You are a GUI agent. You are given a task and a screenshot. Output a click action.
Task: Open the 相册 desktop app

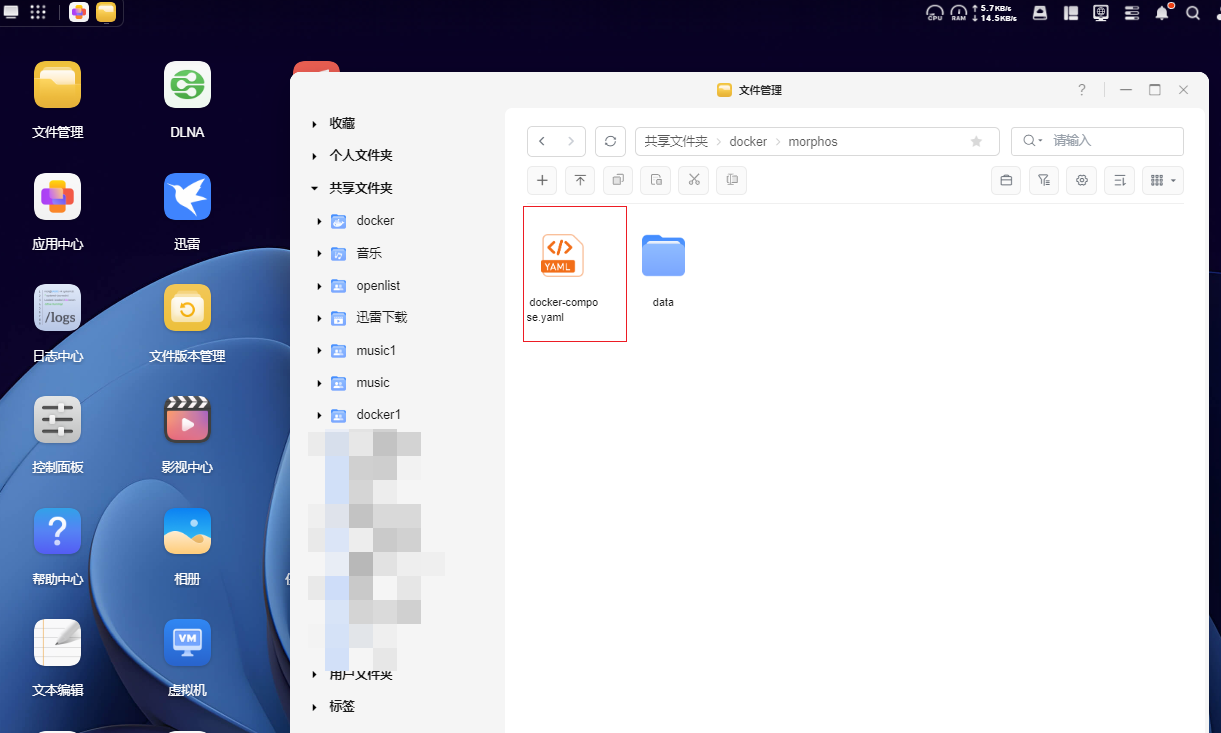187,531
